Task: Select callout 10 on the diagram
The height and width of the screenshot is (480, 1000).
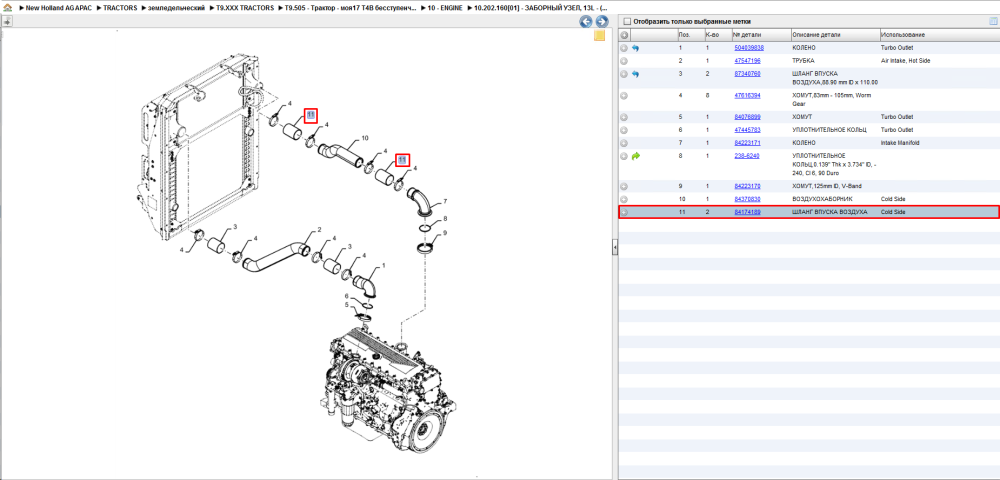Action: coord(365,138)
